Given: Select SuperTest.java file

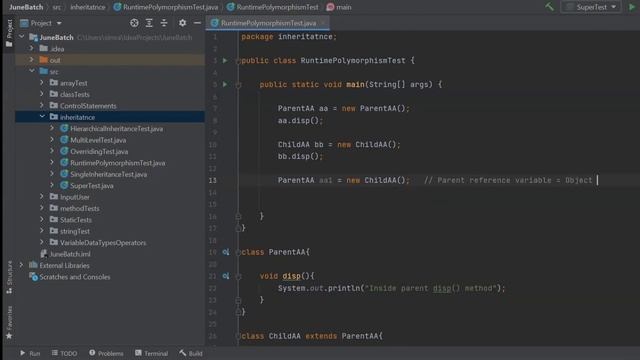Looking at the screenshot, I should (x=91, y=186).
